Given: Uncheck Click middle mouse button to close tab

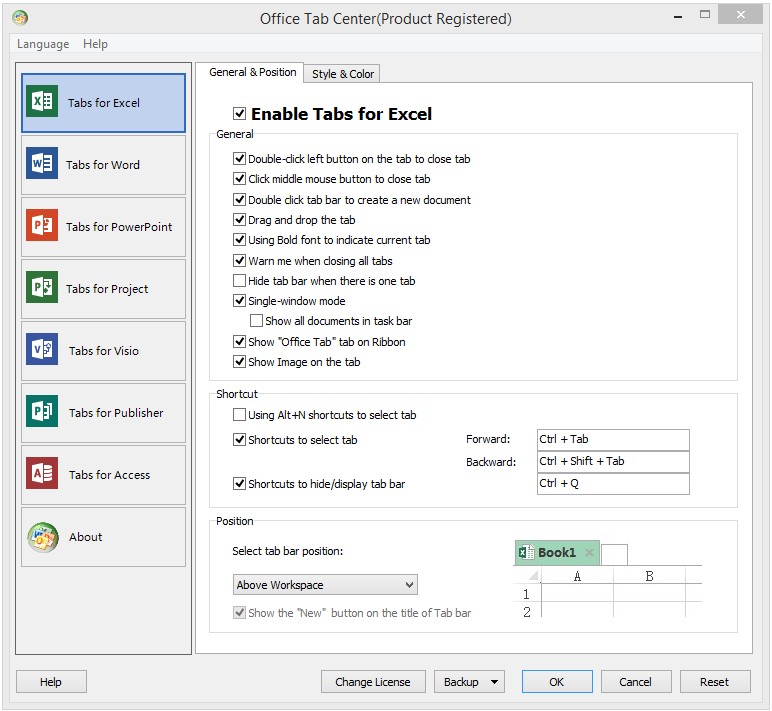Looking at the screenshot, I should click(239, 179).
